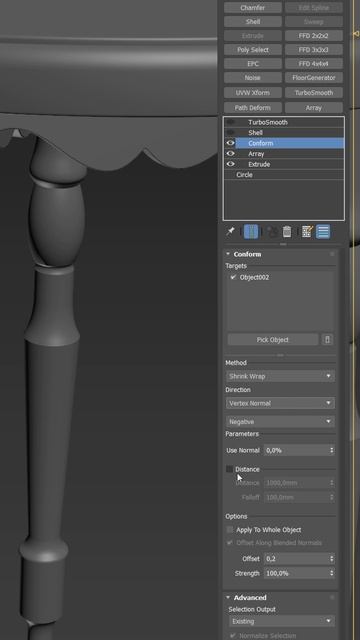Screen dimensions: 360x640
Task: Click TurboSmooth modifier set button
Action: tap(313, 93)
